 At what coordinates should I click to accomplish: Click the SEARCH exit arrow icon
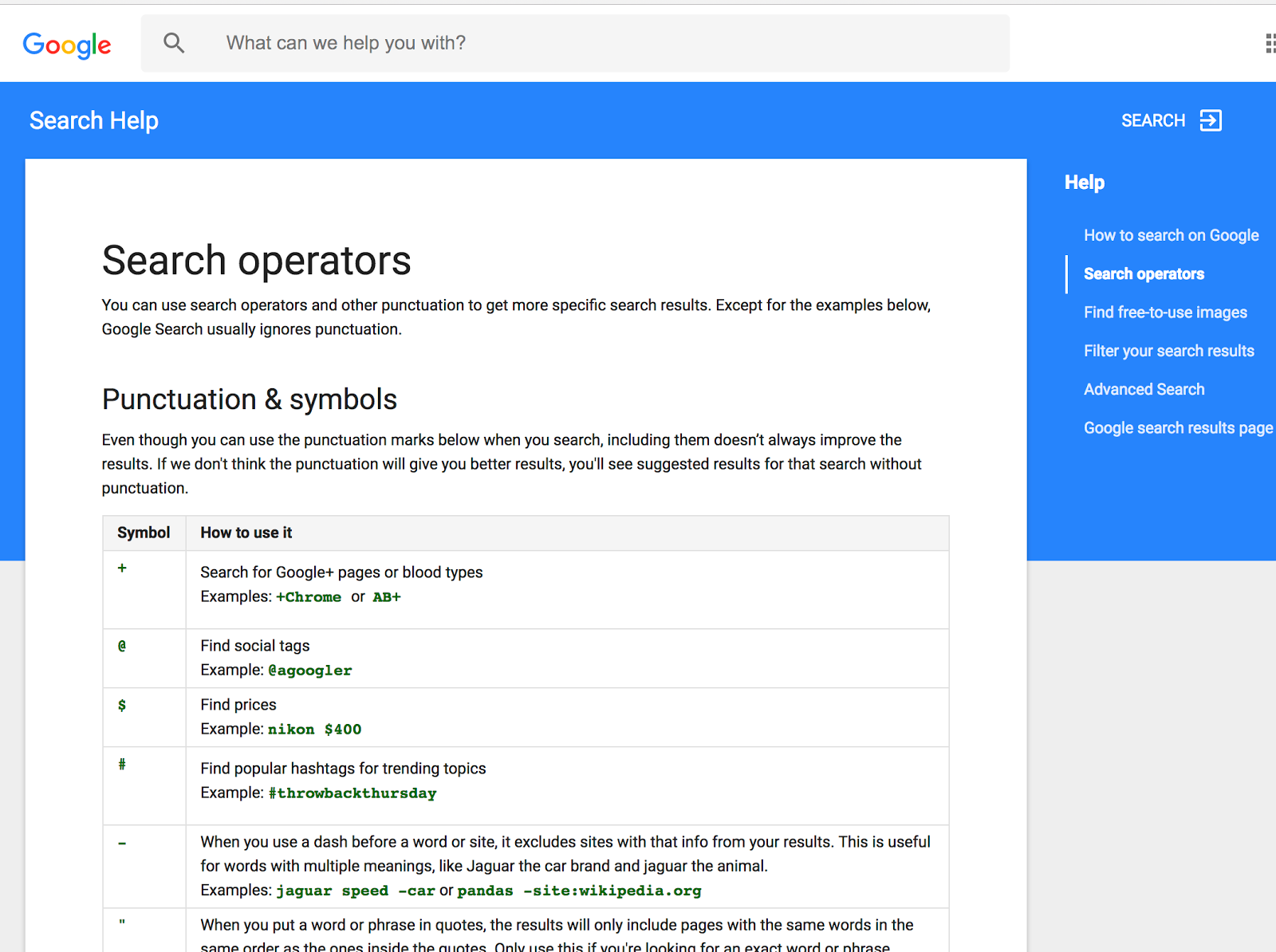click(1211, 120)
